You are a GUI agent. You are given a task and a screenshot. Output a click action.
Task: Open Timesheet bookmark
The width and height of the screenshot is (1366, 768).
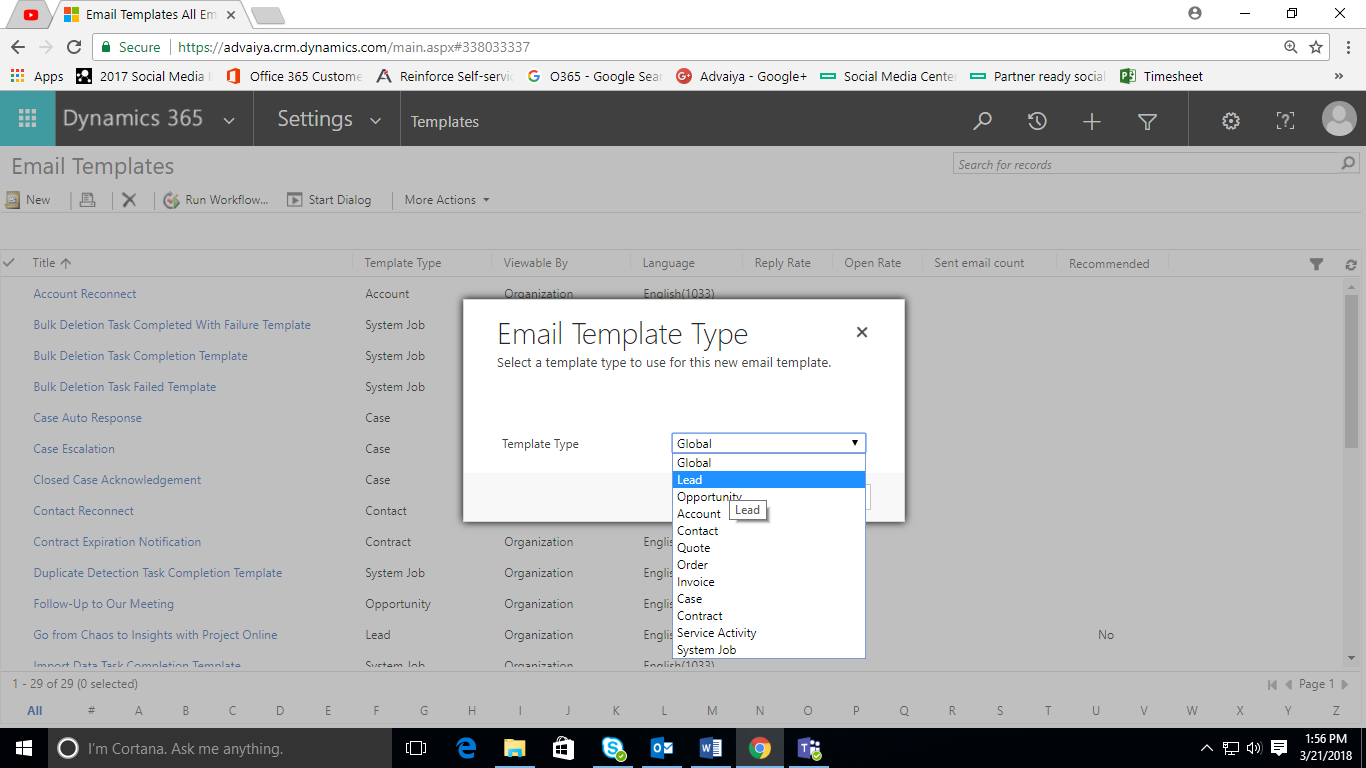pyautogui.click(x=1161, y=76)
